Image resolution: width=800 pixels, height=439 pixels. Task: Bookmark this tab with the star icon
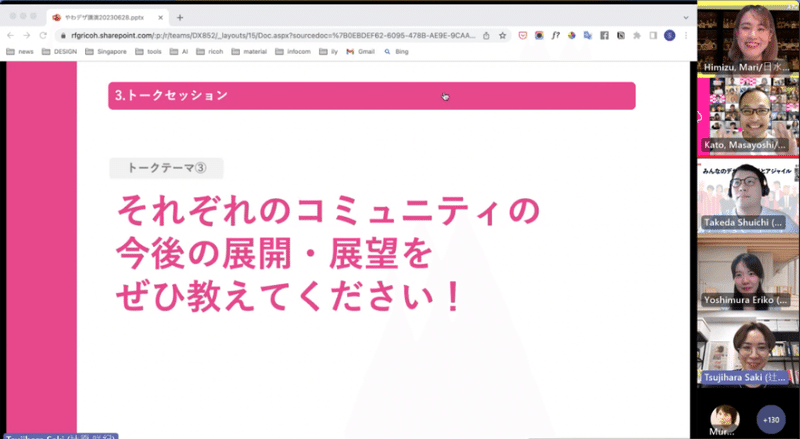[x=503, y=35]
